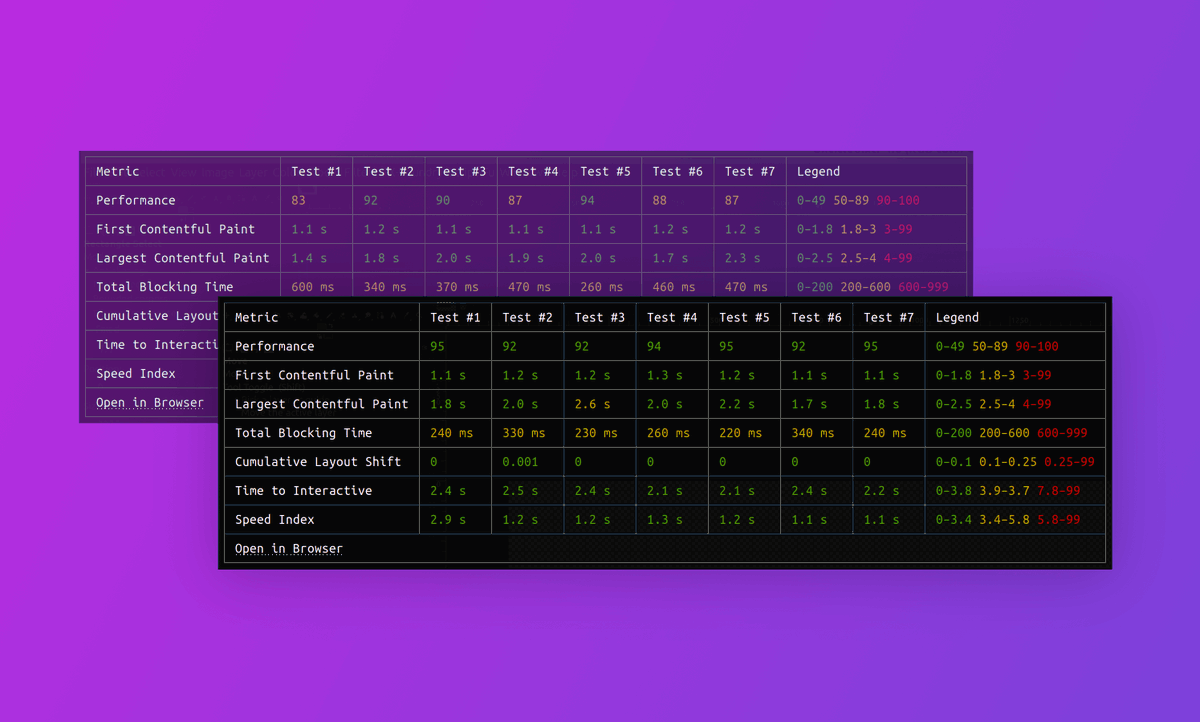Click back table 260 ms under Test #5
The image size is (1200, 722).
pyautogui.click(x=602, y=287)
